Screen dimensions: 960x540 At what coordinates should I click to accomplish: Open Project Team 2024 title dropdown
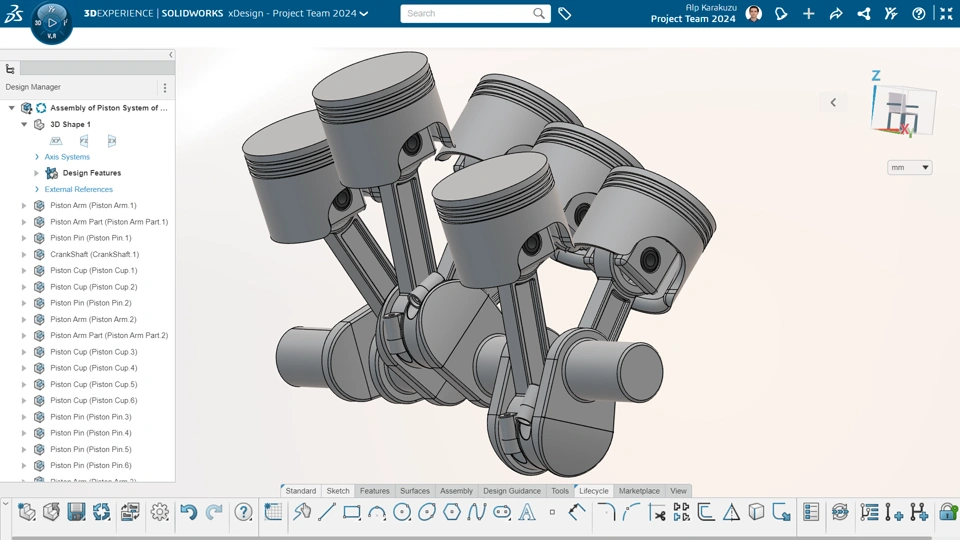pyautogui.click(x=364, y=13)
